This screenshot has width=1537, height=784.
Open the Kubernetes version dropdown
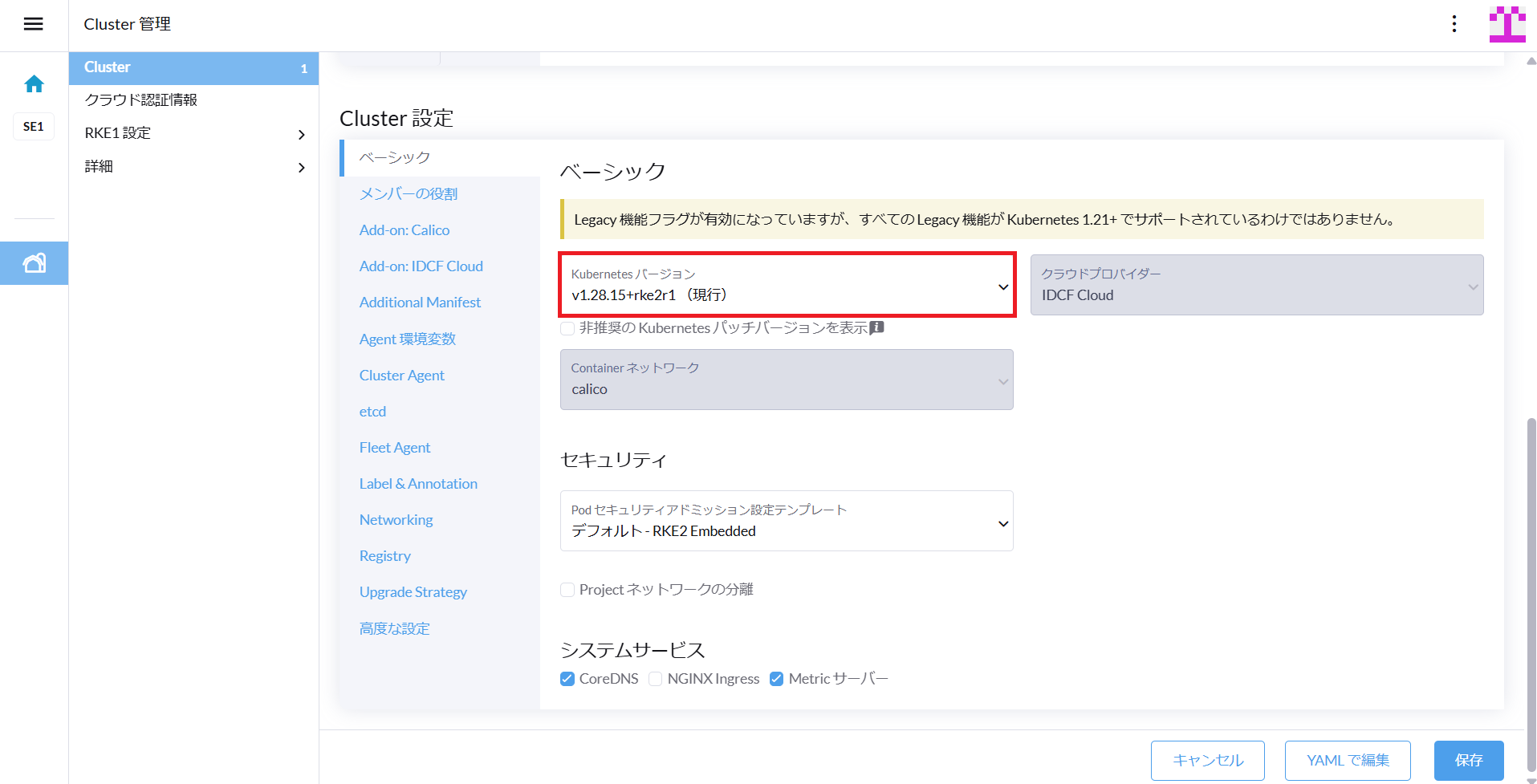point(787,285)
